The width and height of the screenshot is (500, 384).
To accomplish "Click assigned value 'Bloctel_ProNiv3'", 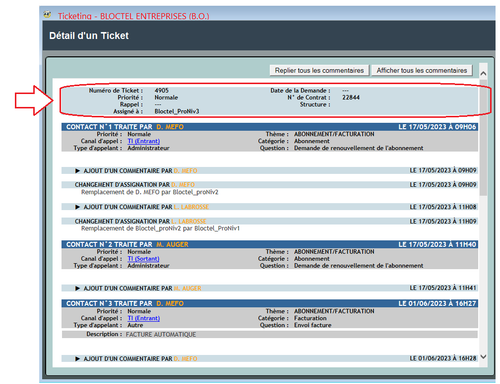I will click(x=177, y=111).
